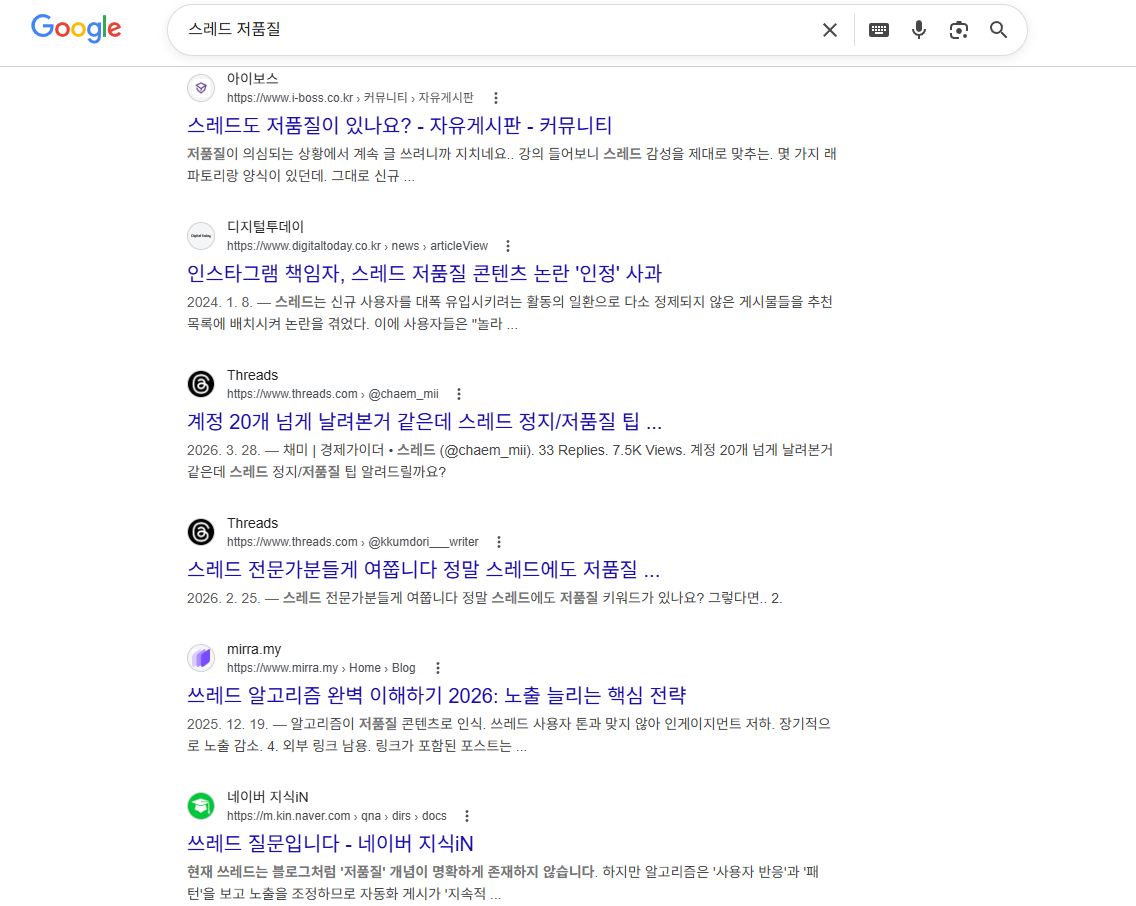Click the m.kin.naver.com qna URL
The image size is (1136, 906).
(x=336, y=816)
